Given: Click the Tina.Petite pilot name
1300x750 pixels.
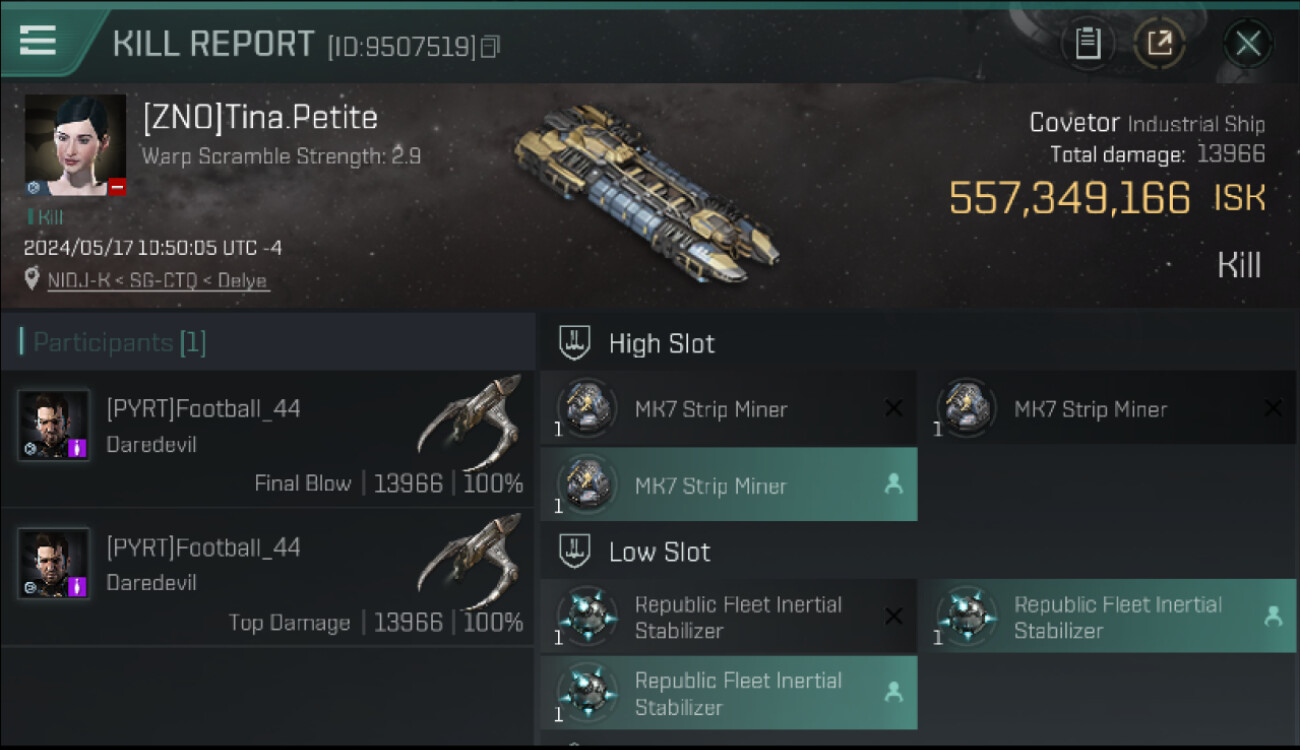Looking at the screenshot, I should tap(260, 118).
